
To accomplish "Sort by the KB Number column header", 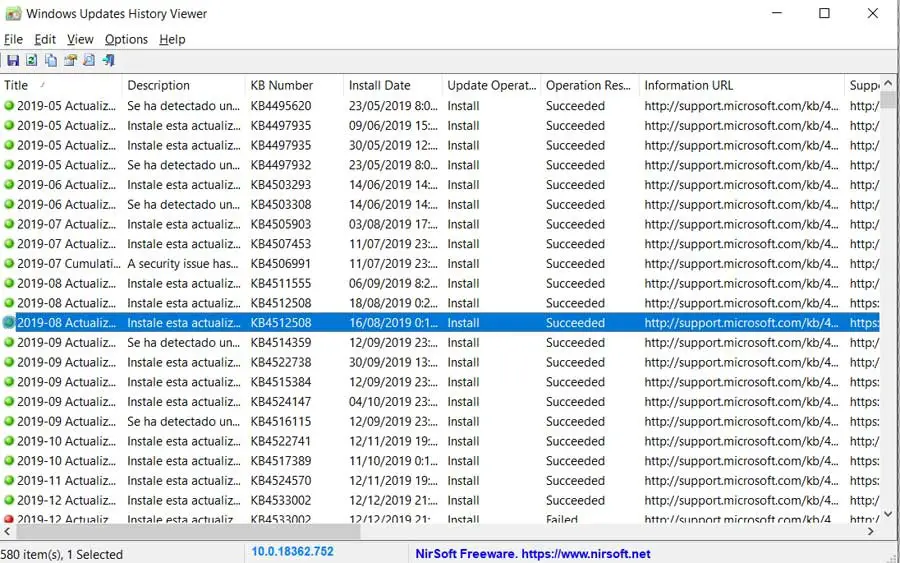I will 294,86.
